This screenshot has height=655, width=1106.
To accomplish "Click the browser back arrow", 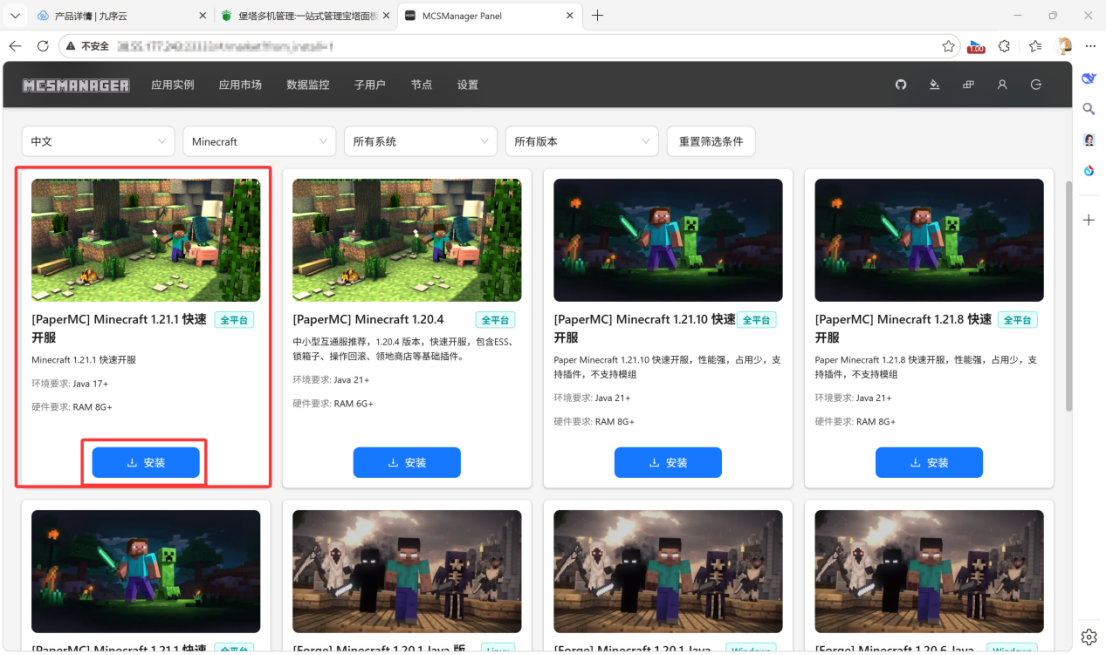I will point(16,46).
